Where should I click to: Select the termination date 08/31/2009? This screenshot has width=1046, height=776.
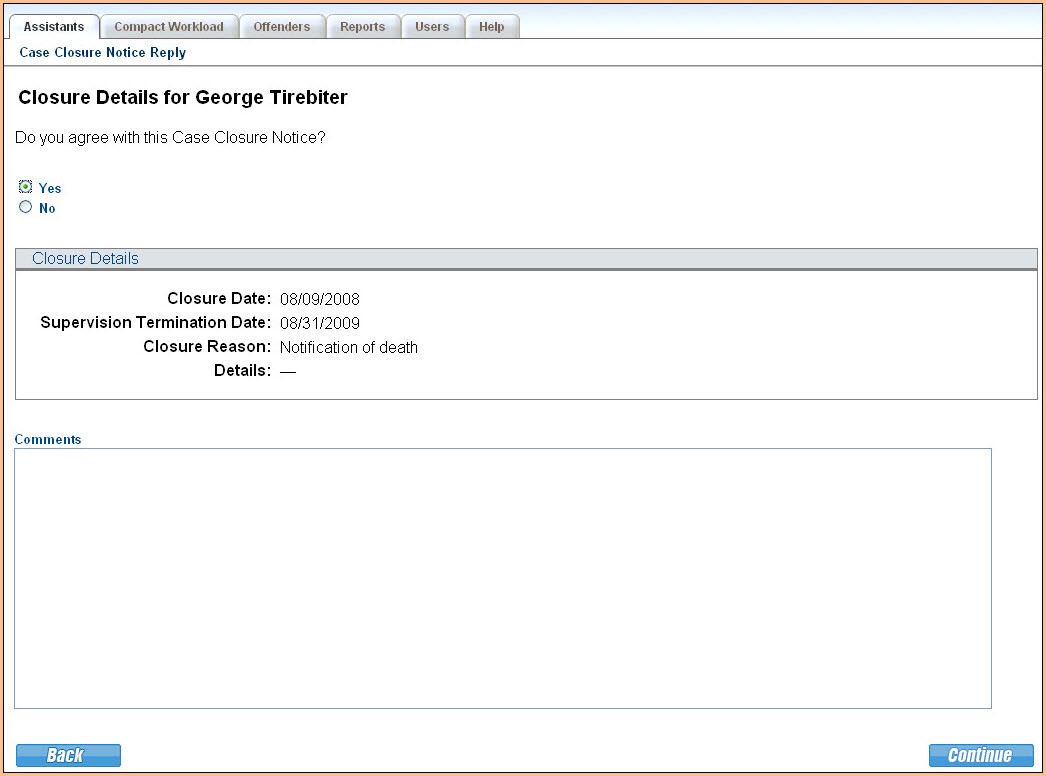tap(320, 323)
